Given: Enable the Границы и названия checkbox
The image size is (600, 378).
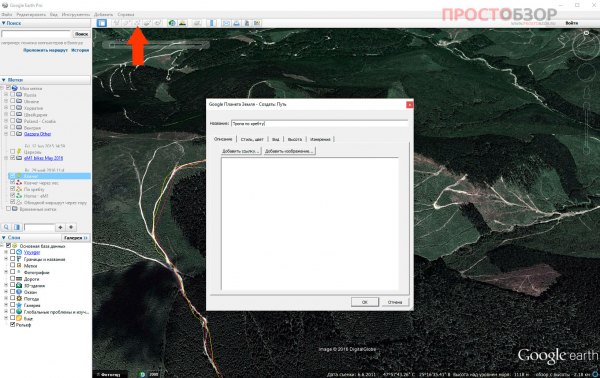Looking at the screenshot, I should (x=13, y=259).
